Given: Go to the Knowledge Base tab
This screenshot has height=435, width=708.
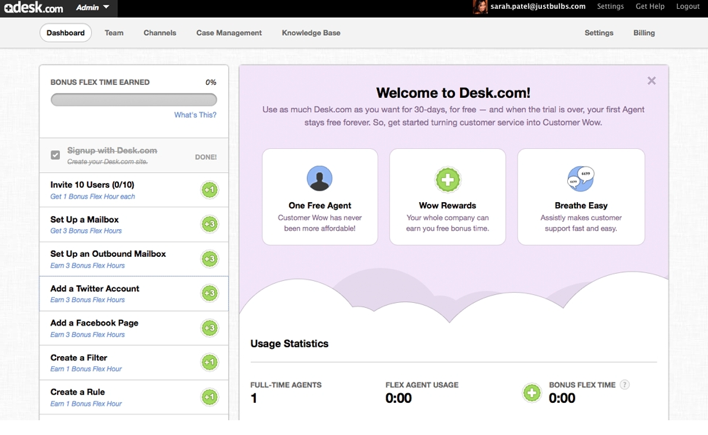Looking at the screenshot, I should (311, 33).
